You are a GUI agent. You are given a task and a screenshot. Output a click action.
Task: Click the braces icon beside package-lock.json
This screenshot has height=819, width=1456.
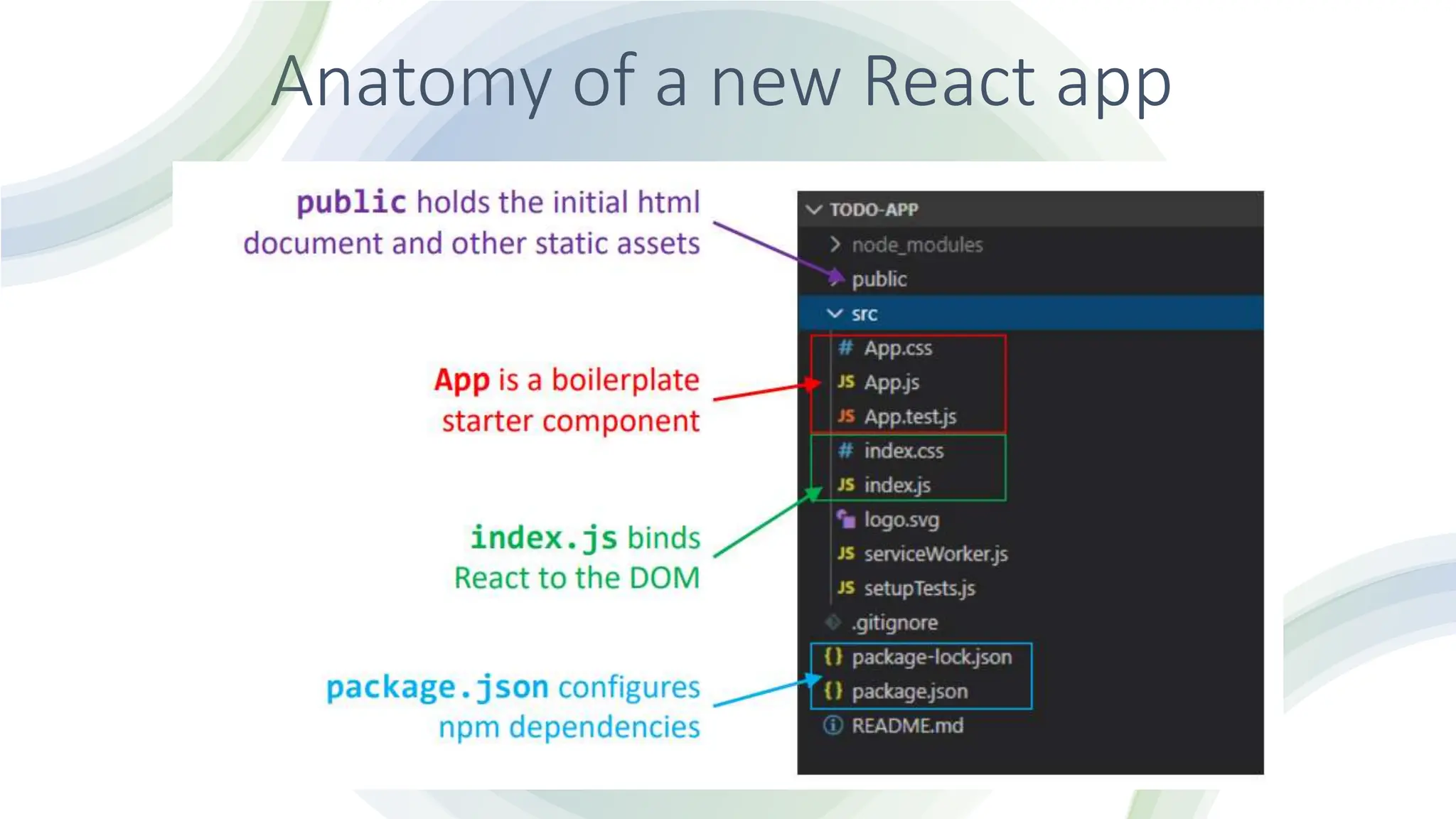[833, 656]
